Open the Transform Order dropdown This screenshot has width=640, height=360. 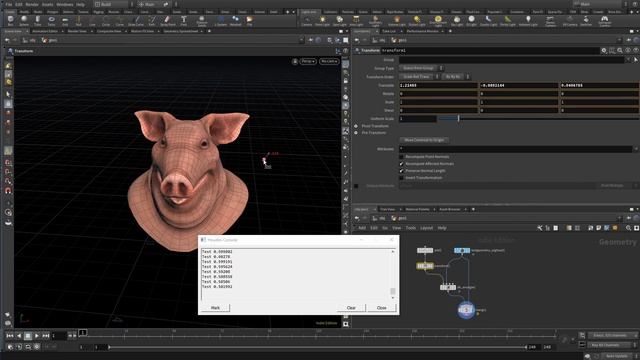coord(419,76)
